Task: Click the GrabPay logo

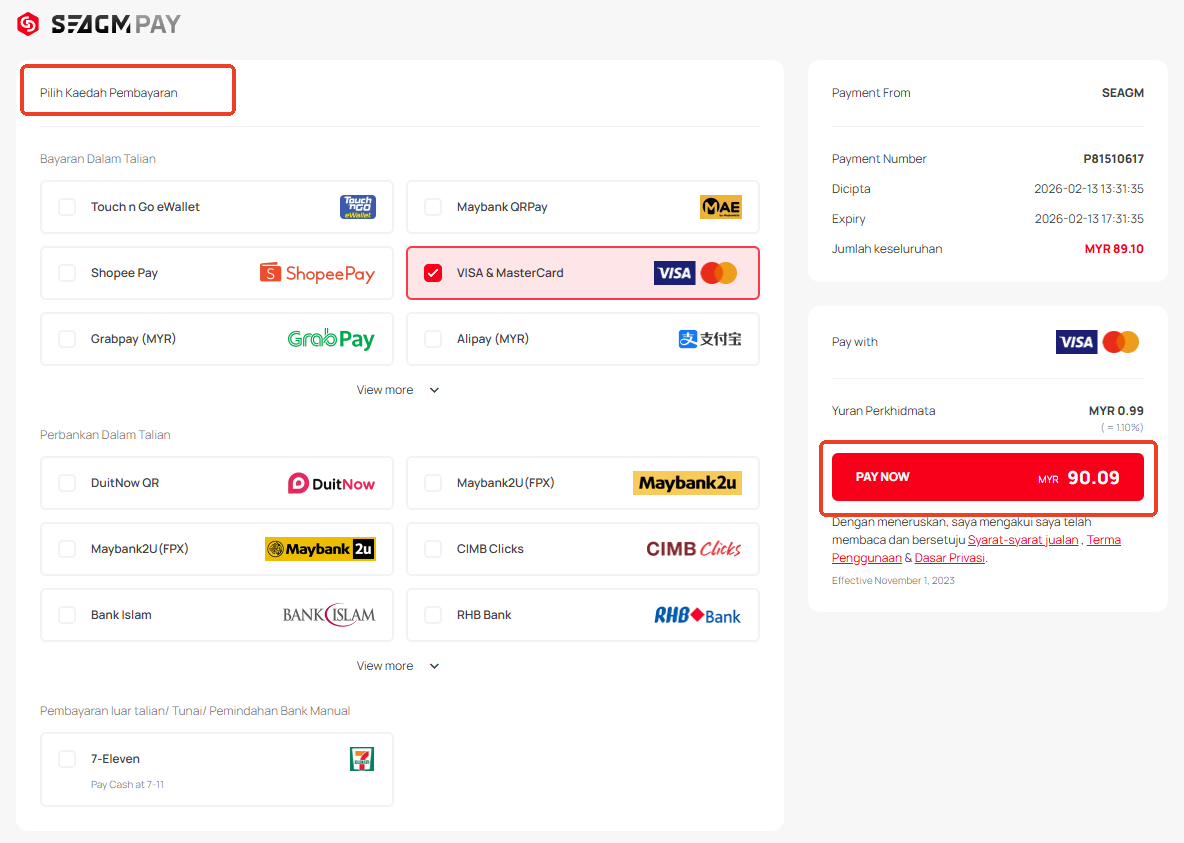Action: tap(330, 339)
